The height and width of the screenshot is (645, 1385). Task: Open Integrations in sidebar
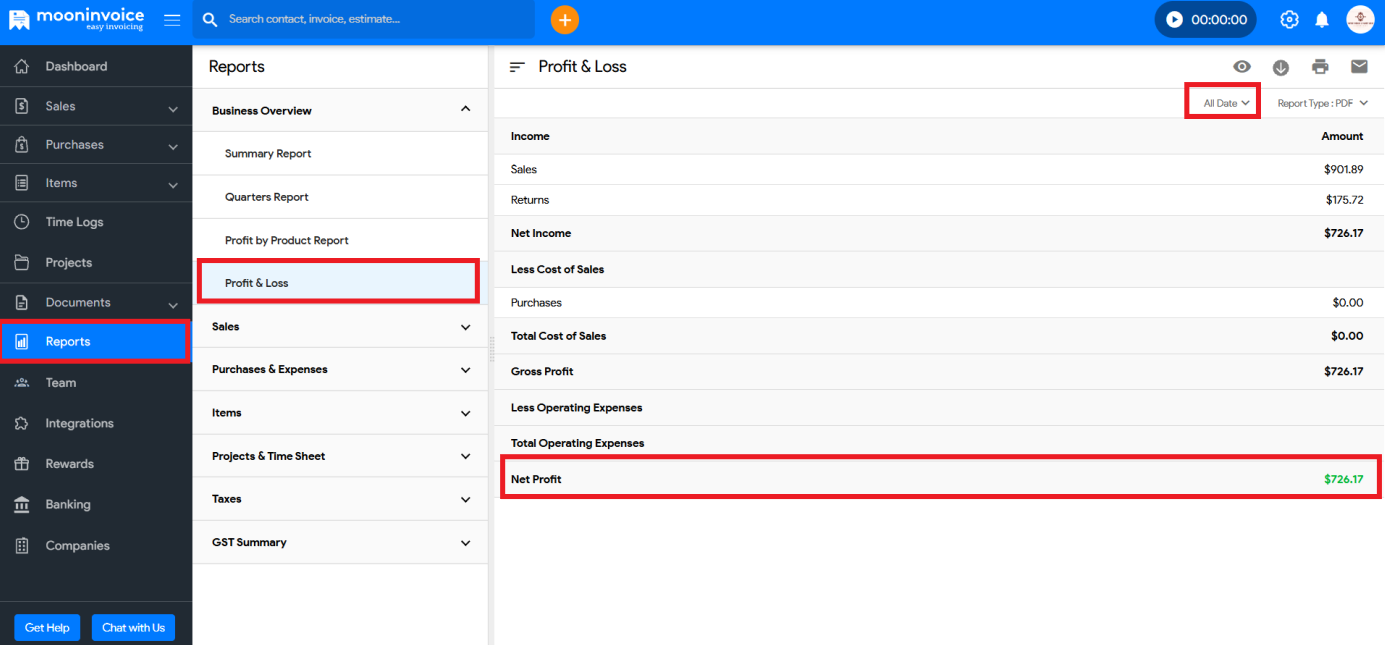96,423
